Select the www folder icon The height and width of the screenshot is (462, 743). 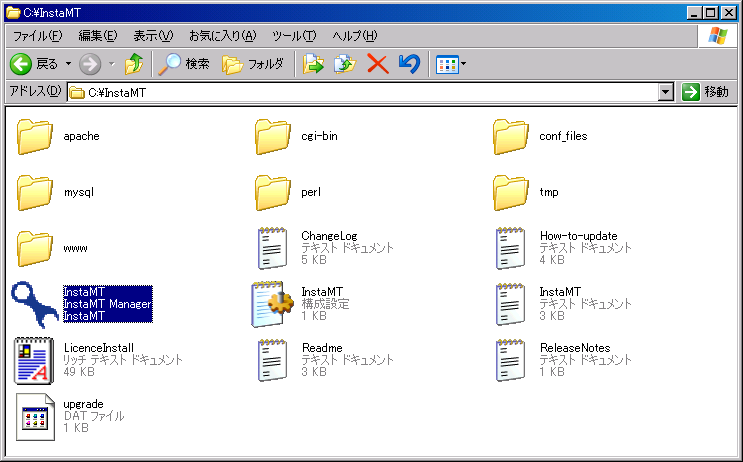tap(35, 249)
